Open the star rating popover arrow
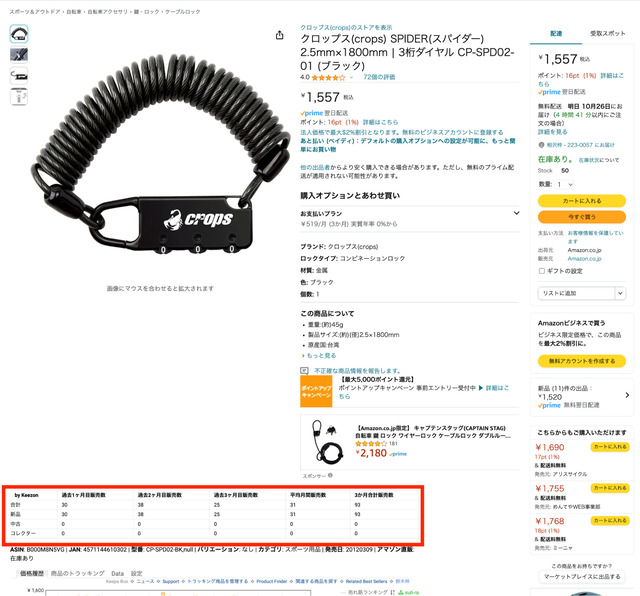 351,77
